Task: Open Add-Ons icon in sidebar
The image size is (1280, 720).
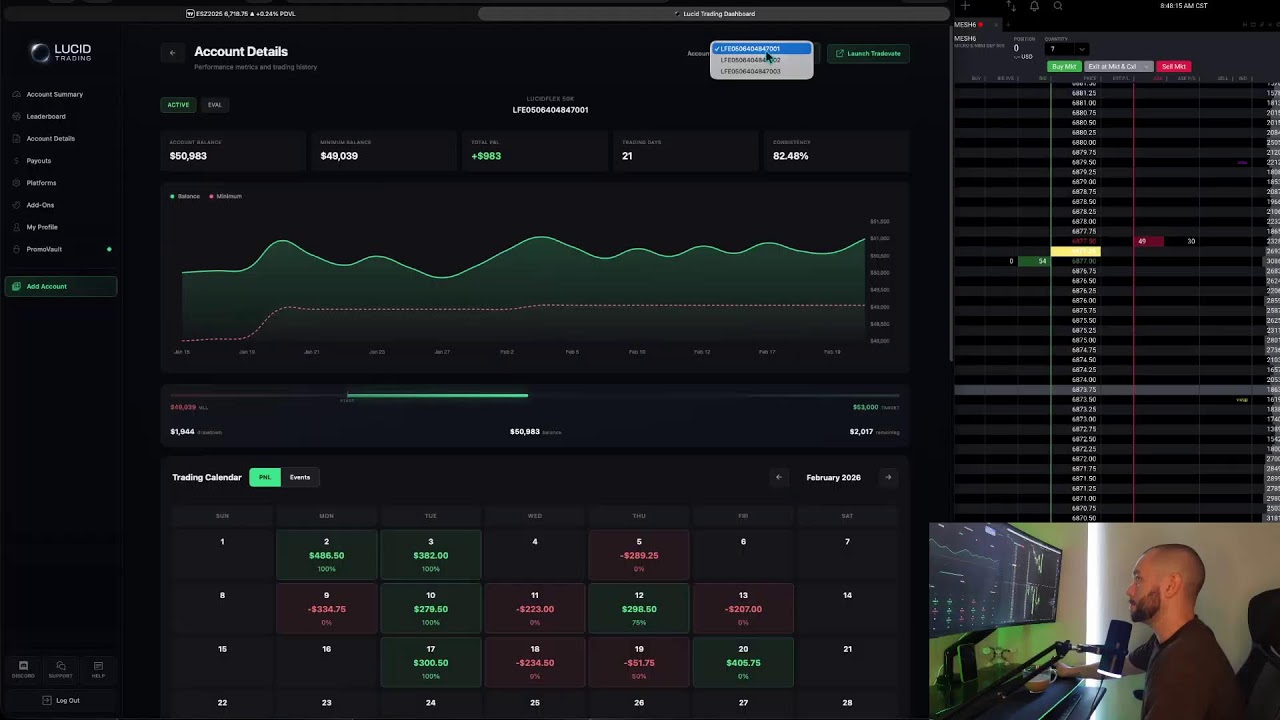Action: tap(16, 205)
